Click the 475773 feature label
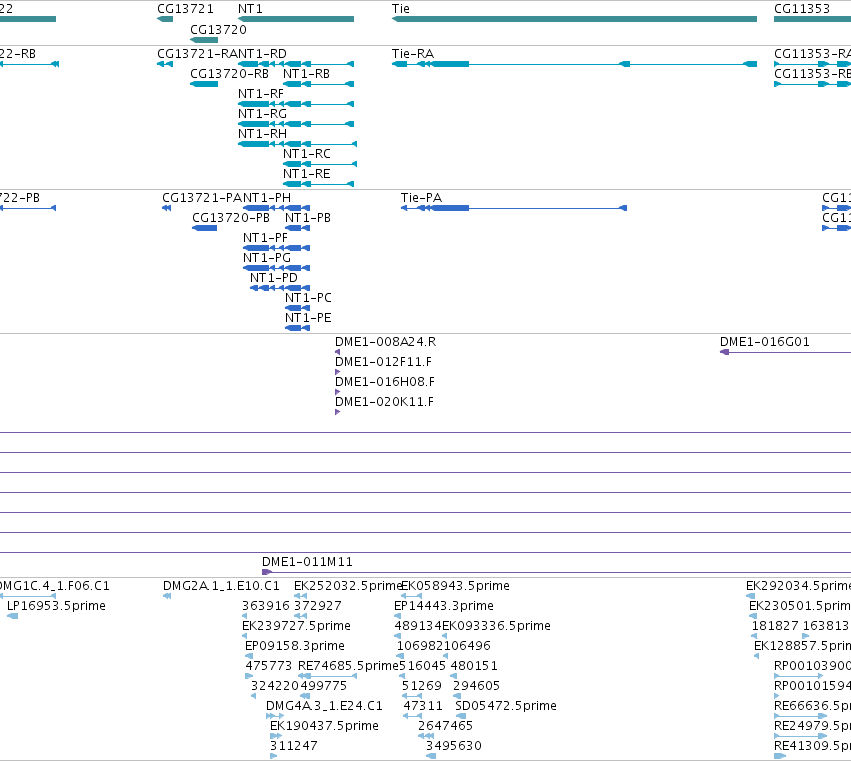The height and width of the screenshot is (761, 851). tap(269, 666)
